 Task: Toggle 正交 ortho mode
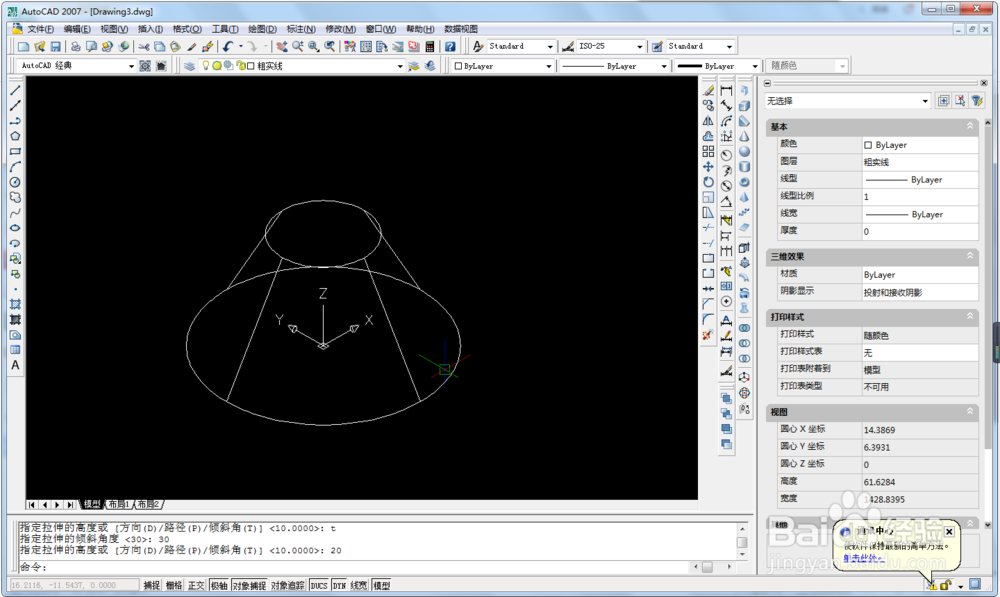pos(196,585)
